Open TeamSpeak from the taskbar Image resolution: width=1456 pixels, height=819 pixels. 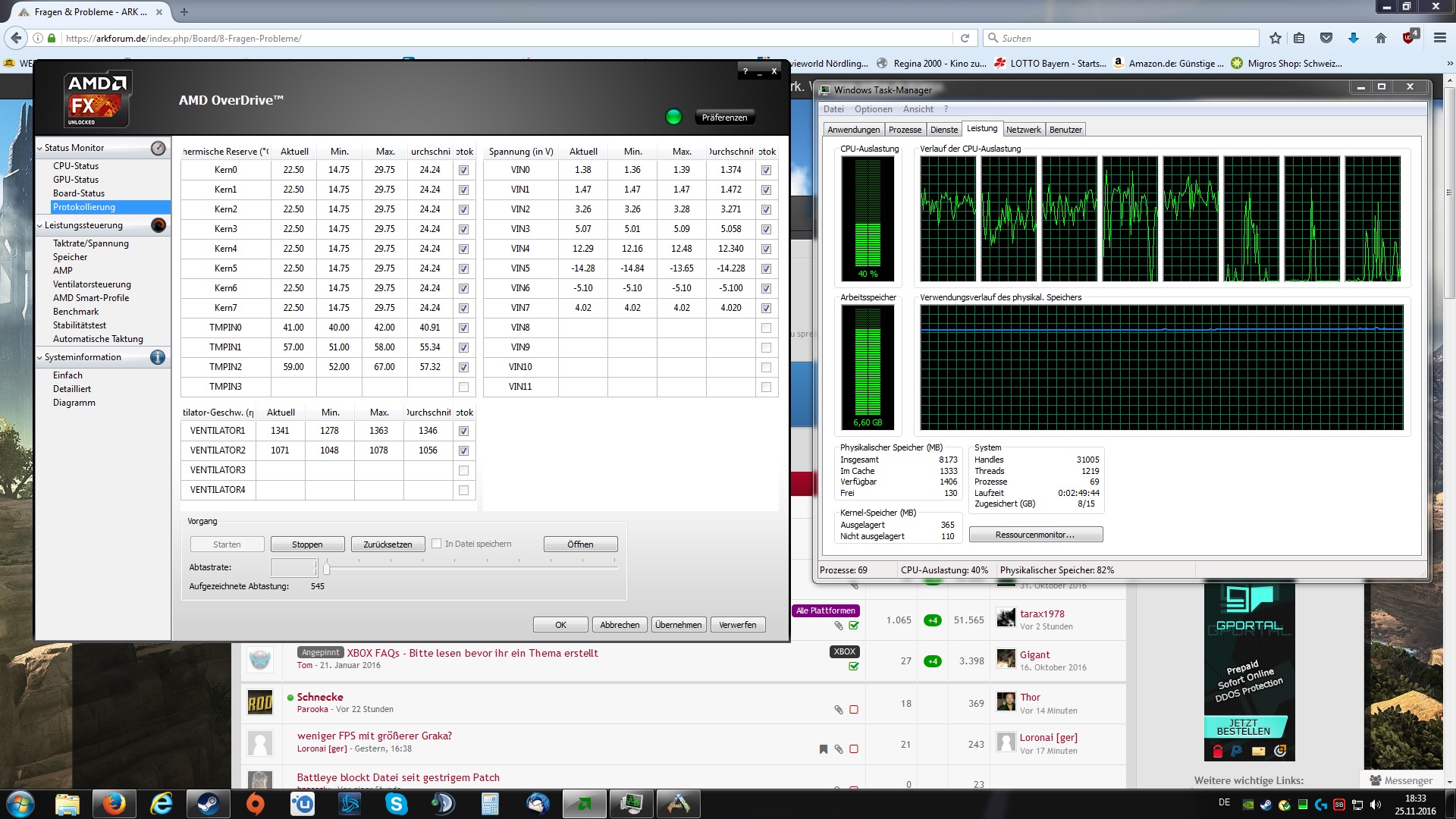pyautogui.click(x=444, y=804)
